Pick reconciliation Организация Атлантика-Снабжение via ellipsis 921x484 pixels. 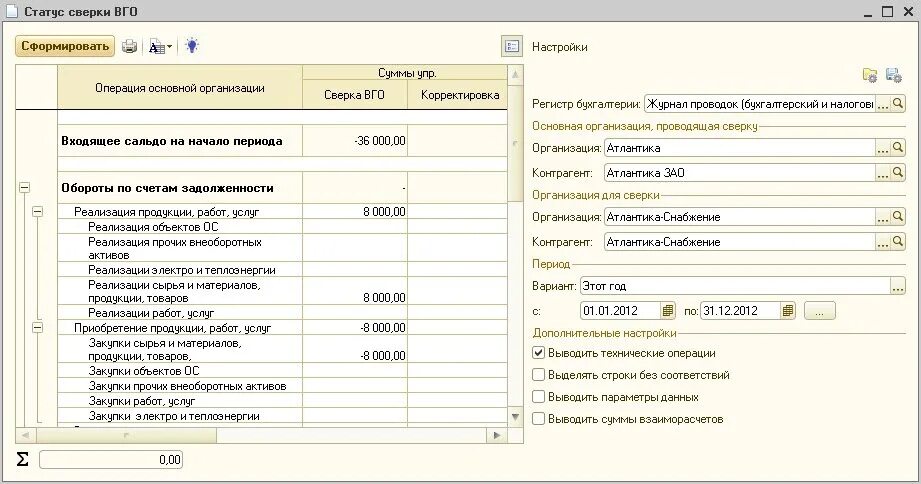(x=883, y=217)
